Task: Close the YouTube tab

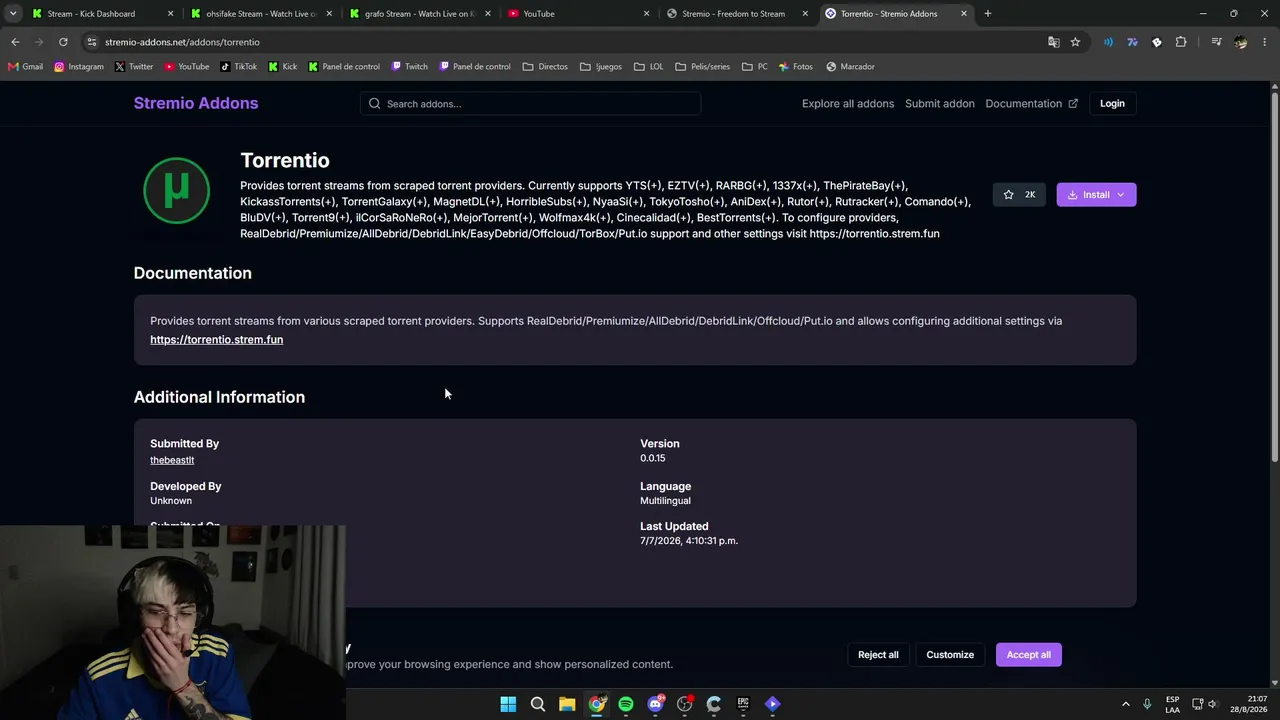Action: [x=646, y=14]
